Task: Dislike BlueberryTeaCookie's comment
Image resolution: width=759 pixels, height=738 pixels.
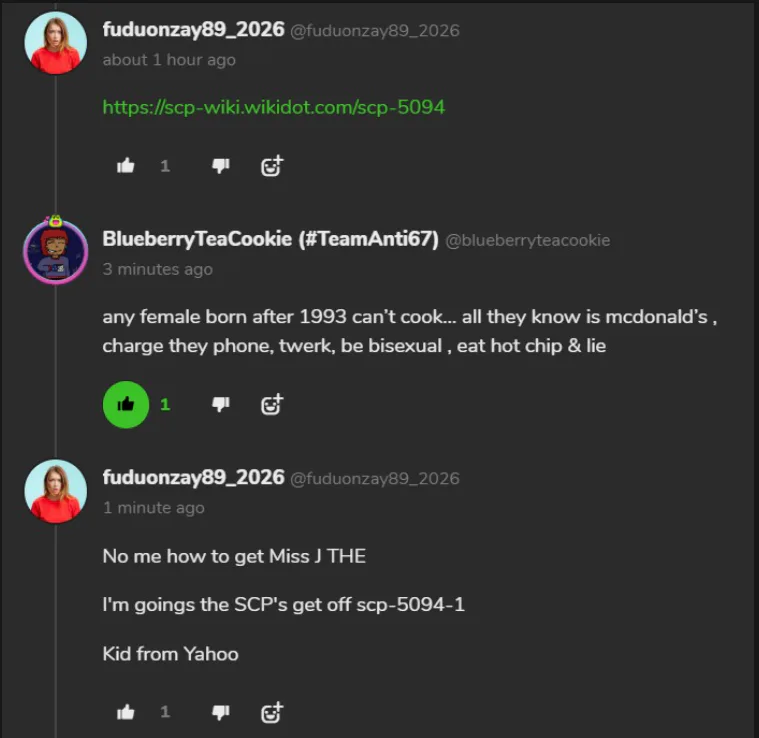Action: (x=221, y=404)
